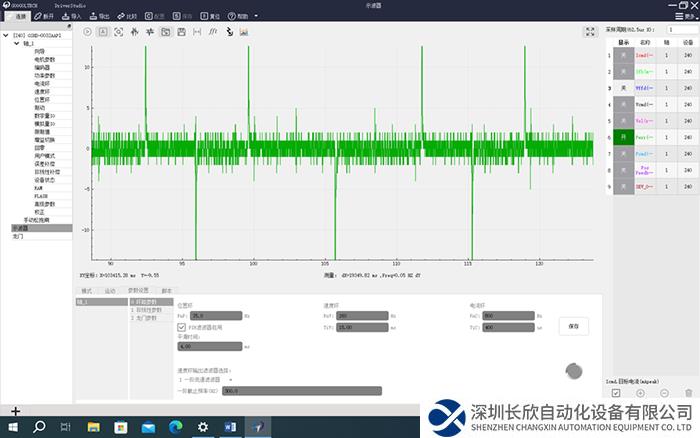Open Microsoft Edge from the taskbar
Viewport: 700px width, 438px height.
tap(175, 427)
